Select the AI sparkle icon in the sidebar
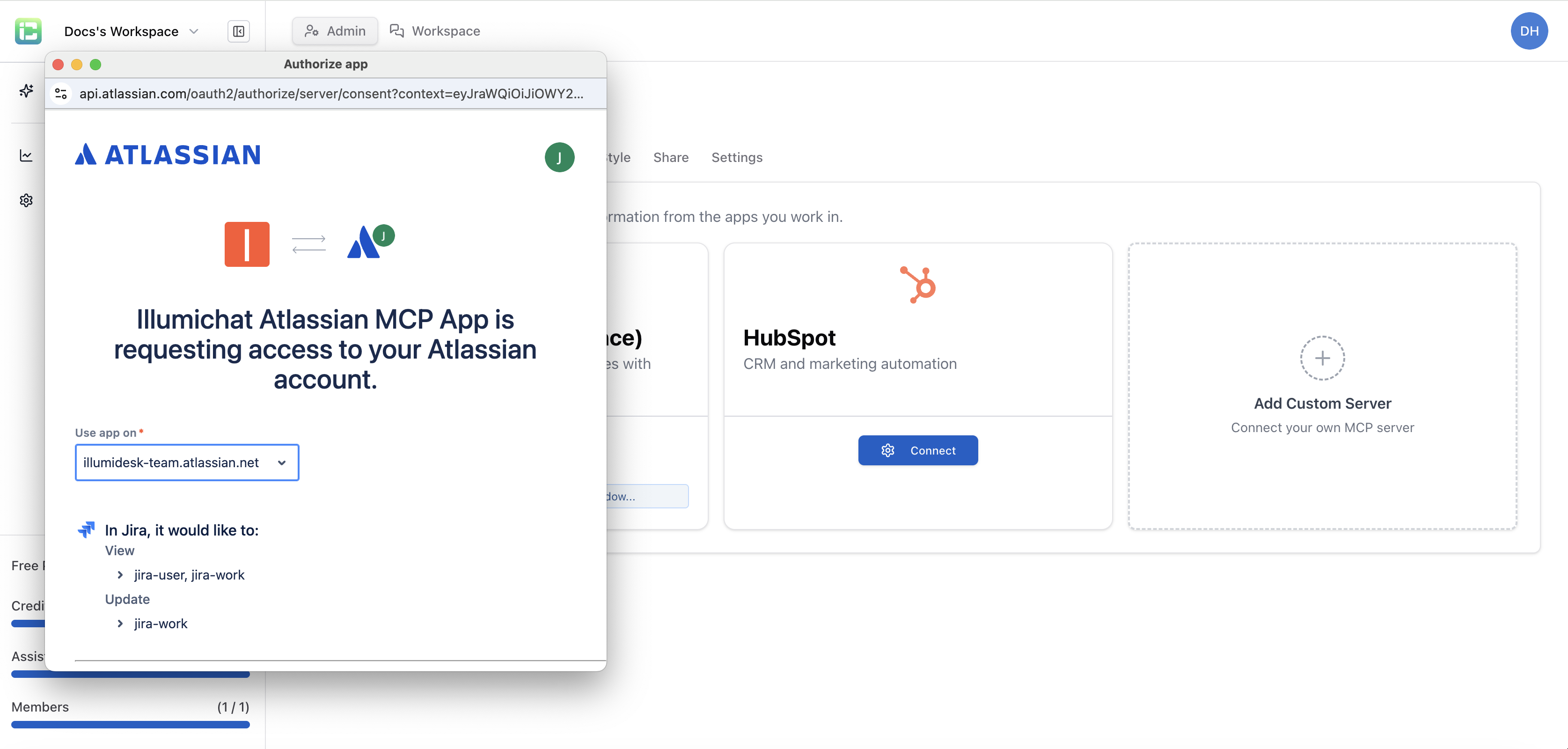1568x749 pixels. [26, 90]
